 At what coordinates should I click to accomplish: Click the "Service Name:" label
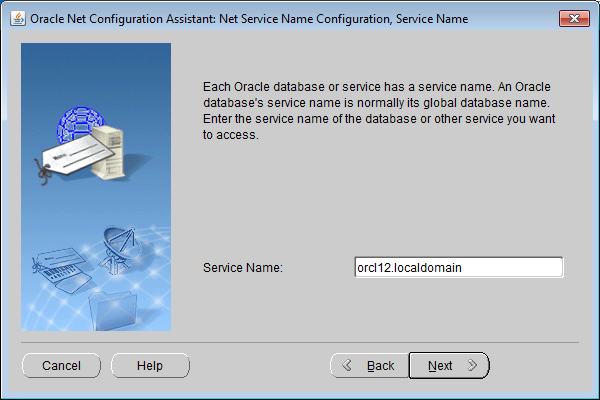tap(243, 268)
